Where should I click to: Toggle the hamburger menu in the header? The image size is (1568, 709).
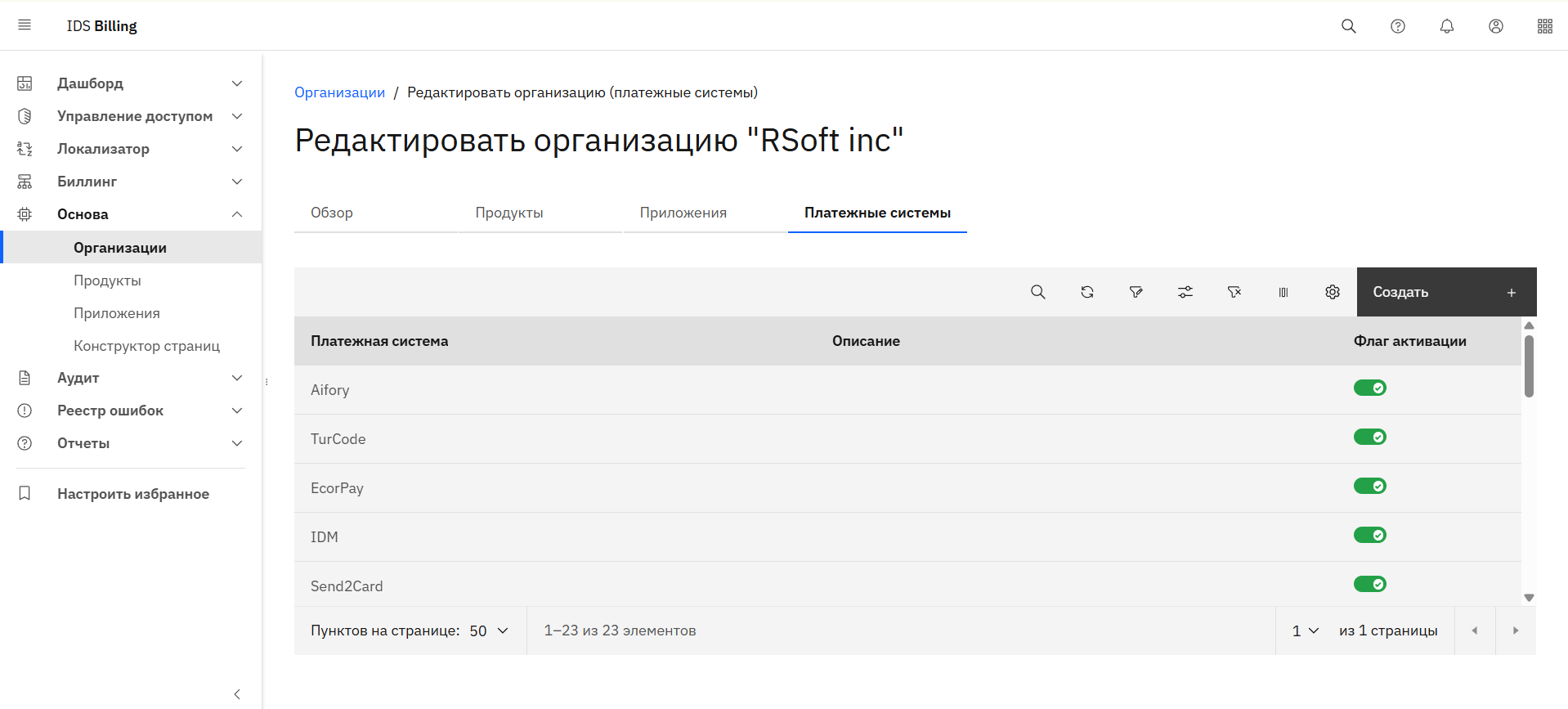click(x=25, y=25)
